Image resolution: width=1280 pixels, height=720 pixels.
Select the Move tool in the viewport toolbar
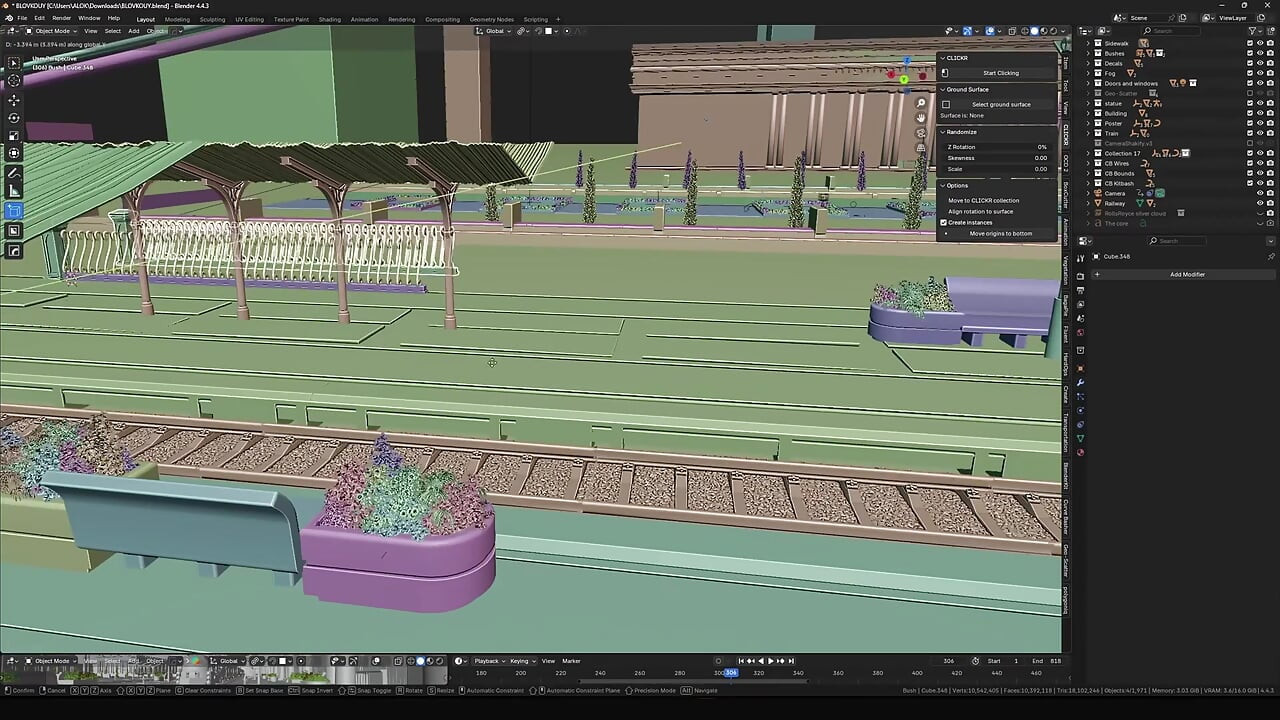(14, 99)
